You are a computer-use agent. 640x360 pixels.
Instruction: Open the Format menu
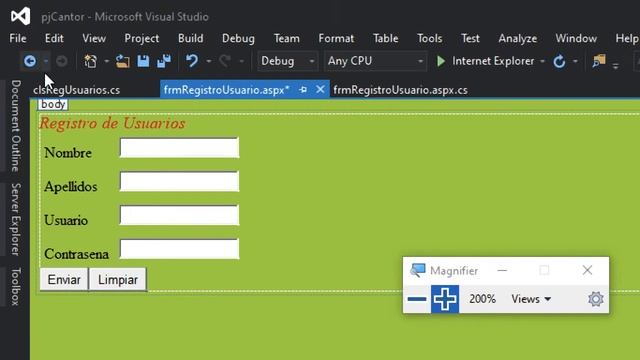tap(336, 38)
